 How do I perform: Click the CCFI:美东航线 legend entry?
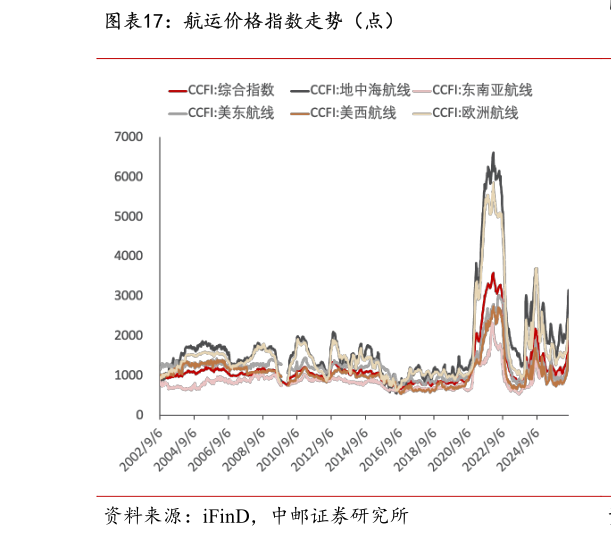tap(221, 113)
